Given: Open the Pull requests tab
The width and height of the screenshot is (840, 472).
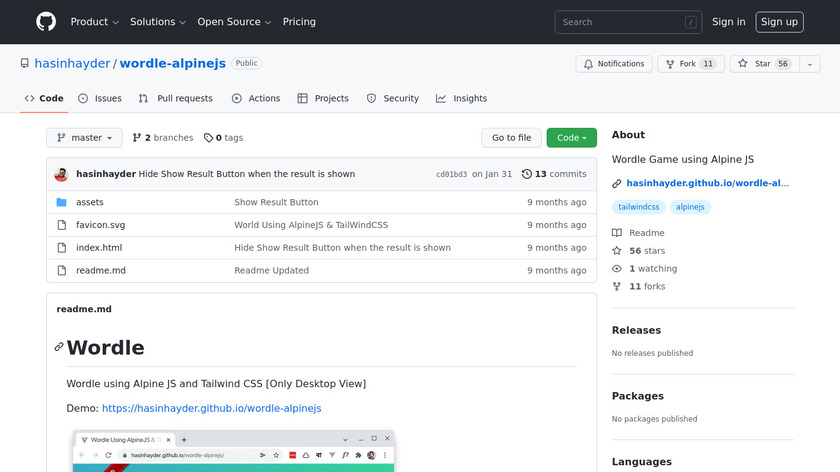Looking at the screenshot, I should [176, 99].
